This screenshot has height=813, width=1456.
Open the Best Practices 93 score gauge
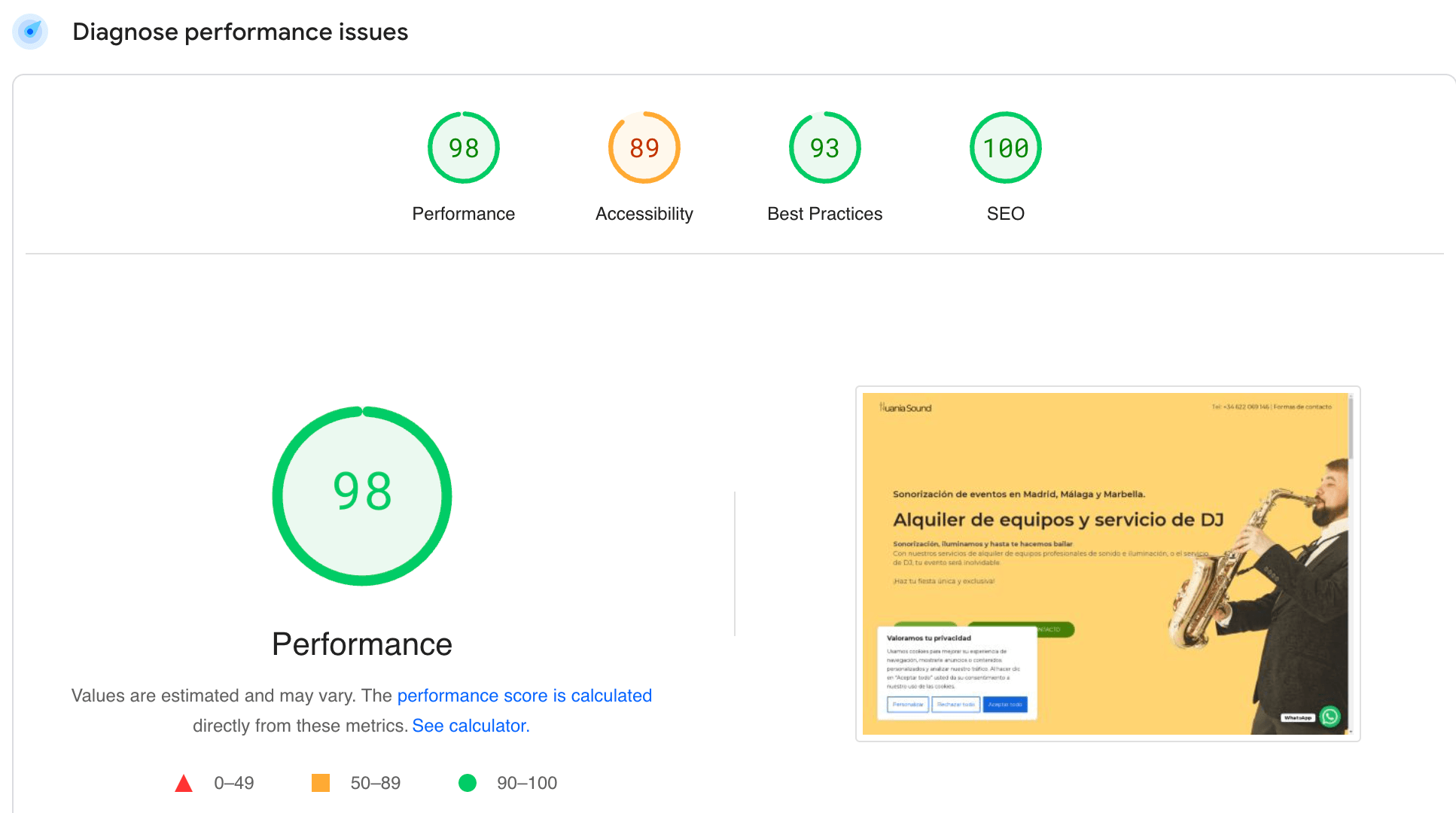click(824, 148)
